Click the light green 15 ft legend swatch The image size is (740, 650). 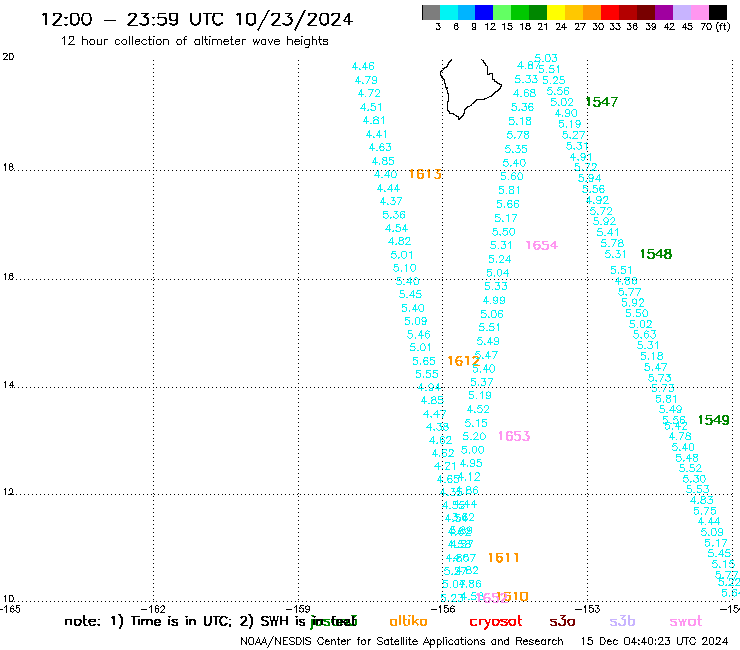coord(502,12)
